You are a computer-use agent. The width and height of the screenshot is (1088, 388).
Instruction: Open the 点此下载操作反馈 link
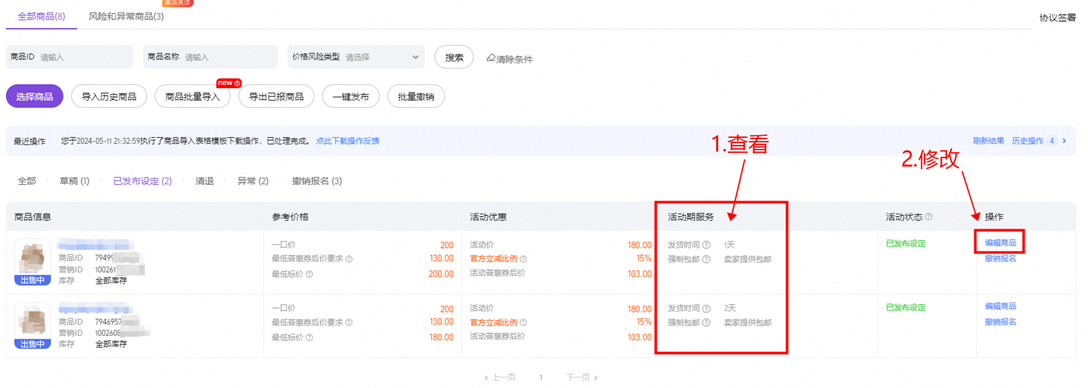348,141
